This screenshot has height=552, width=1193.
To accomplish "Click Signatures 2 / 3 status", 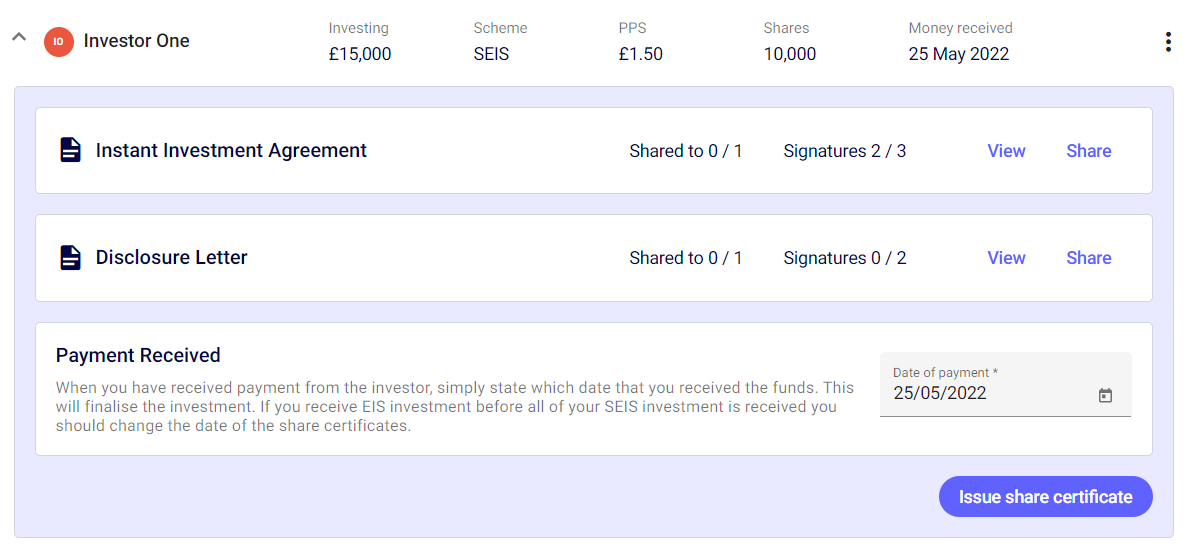I will [x=845, y=151].
